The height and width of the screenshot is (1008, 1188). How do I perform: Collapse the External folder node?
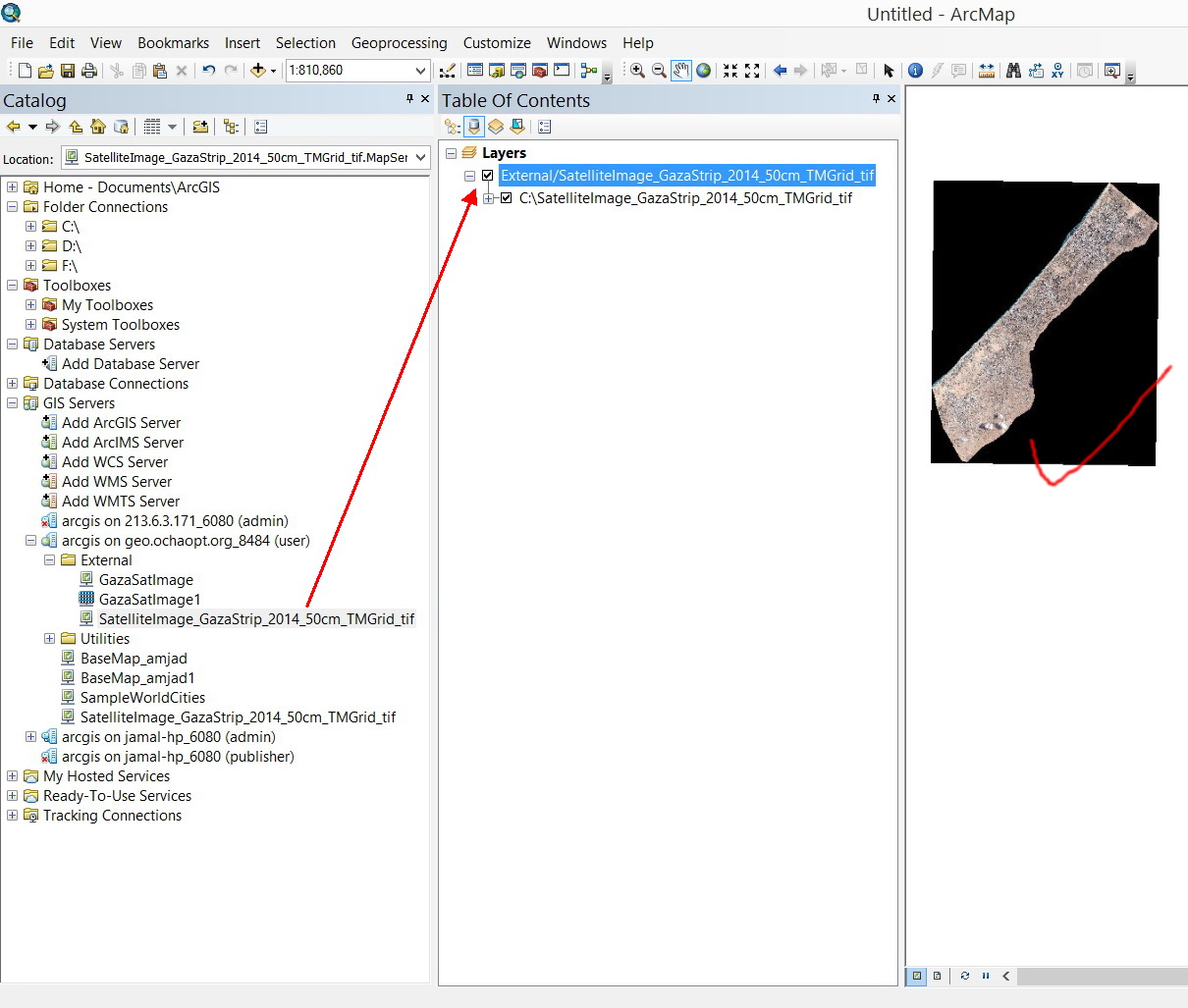[x=49, y=560]
